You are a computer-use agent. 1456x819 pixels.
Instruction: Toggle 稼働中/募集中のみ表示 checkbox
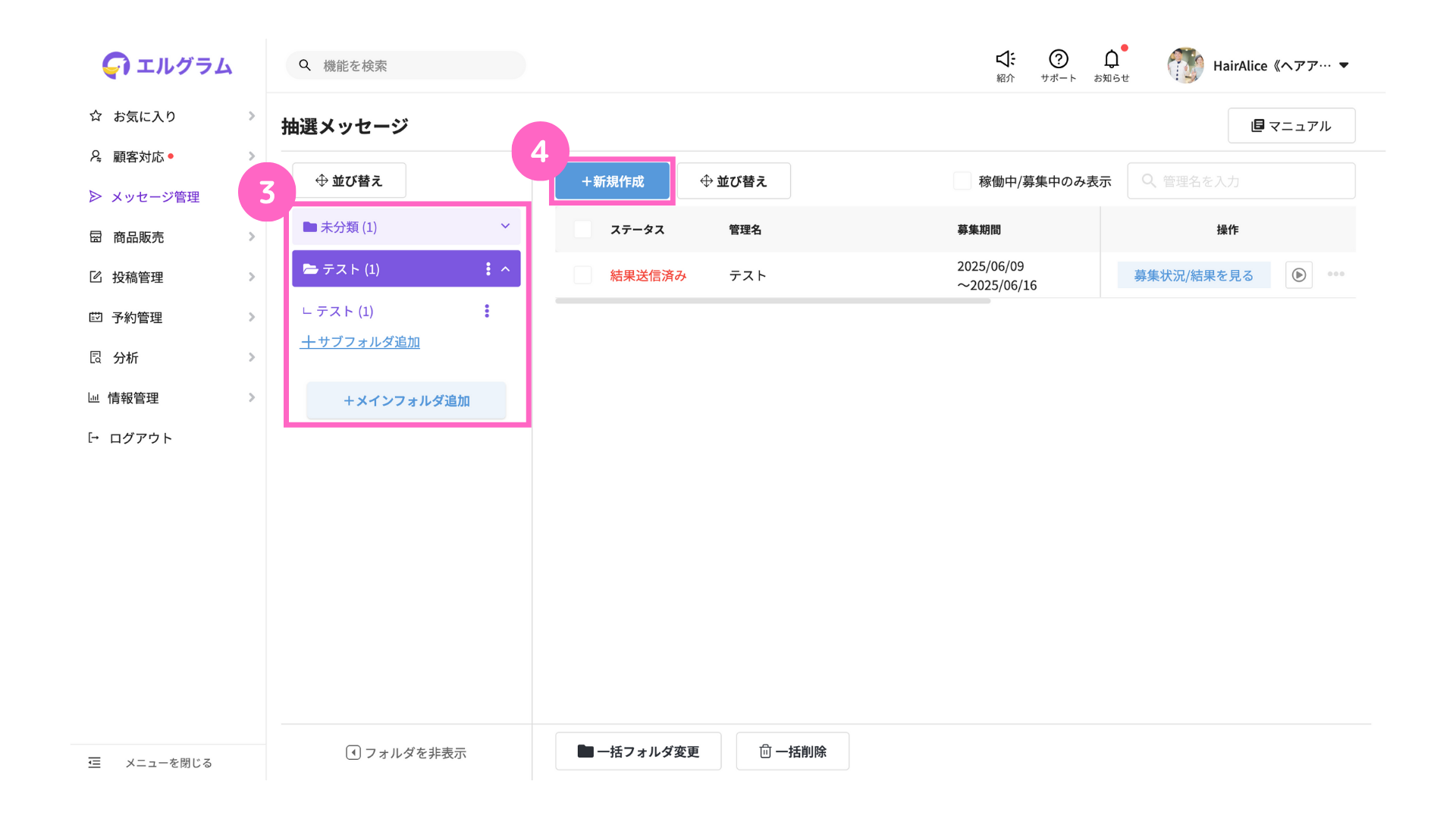962,181
